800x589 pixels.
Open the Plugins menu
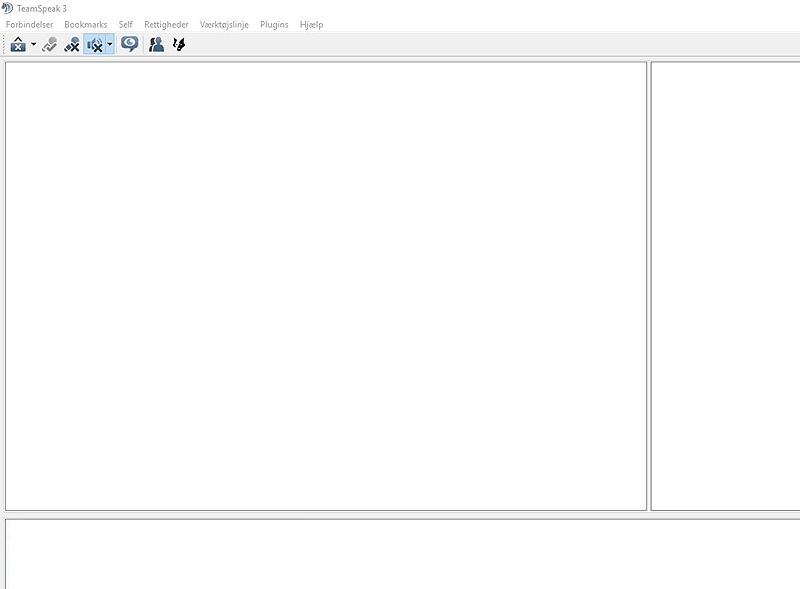click(x=274, y=24)
